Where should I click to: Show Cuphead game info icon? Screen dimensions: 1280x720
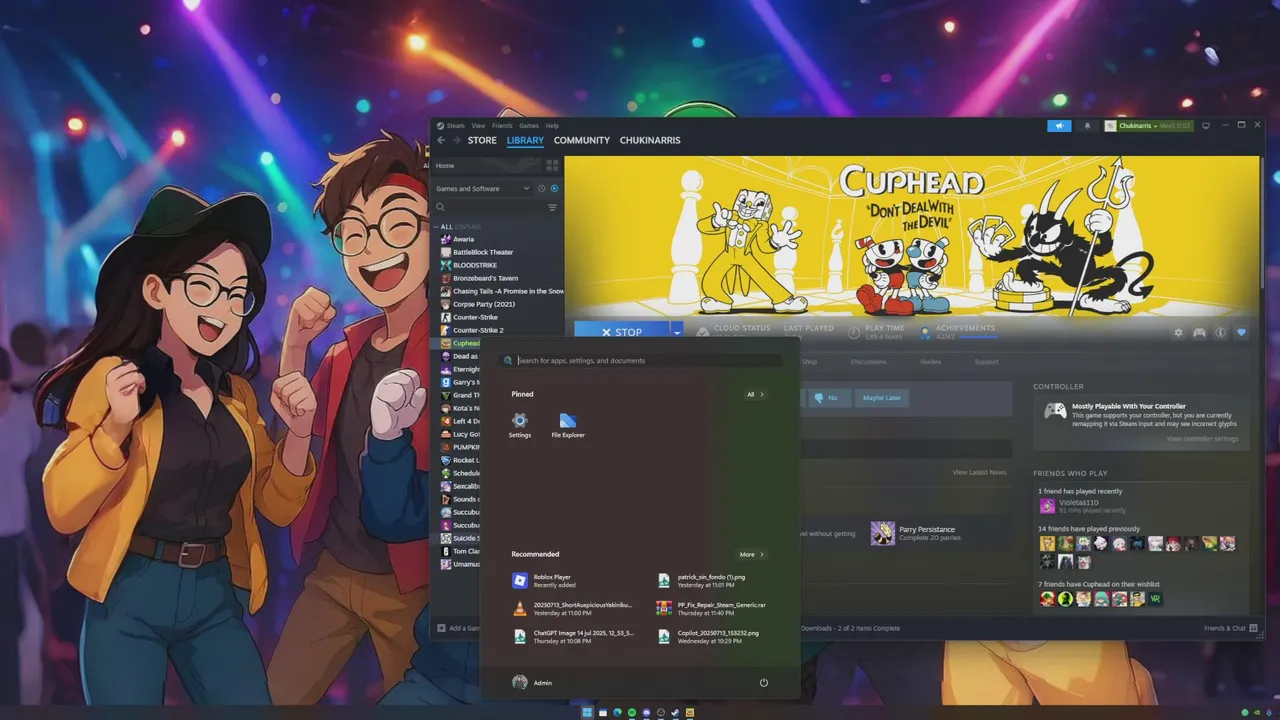tap(1220, 332)
